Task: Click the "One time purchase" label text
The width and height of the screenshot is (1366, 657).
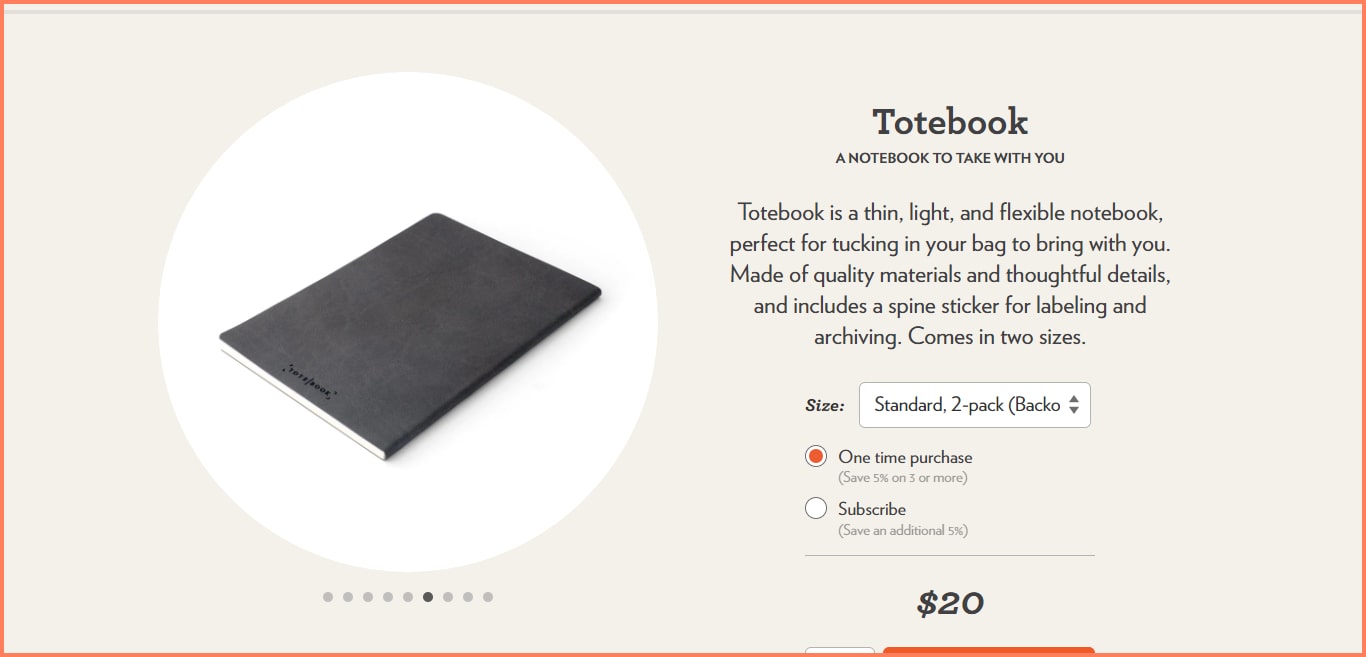Action: point(905,457)
